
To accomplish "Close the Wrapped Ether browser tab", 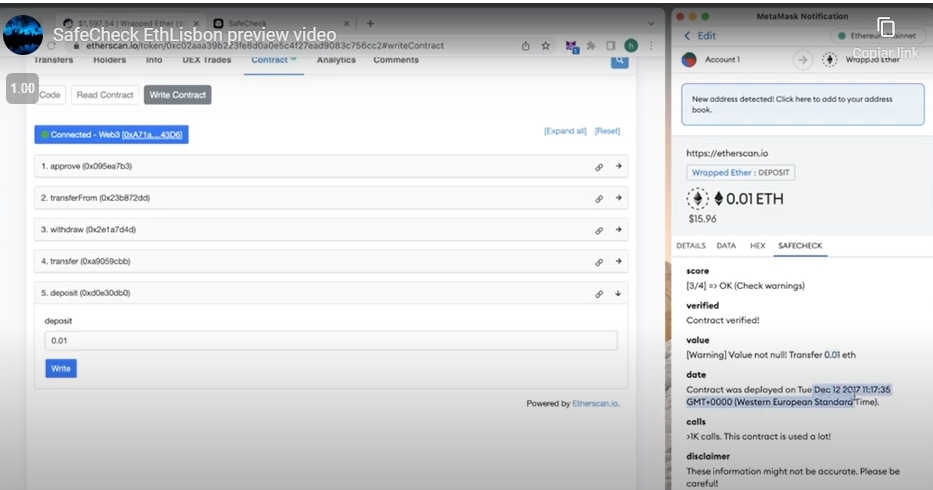I will click(196, 24).
